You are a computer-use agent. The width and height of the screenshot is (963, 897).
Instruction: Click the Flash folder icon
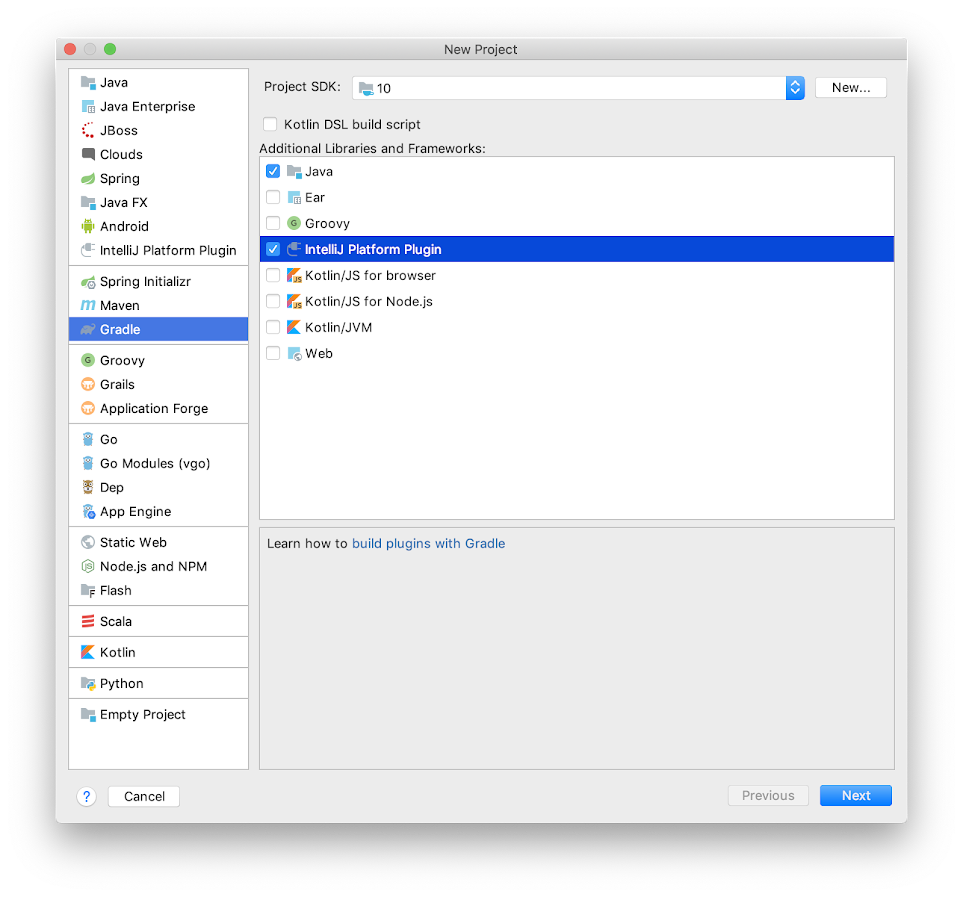[88, 591]
